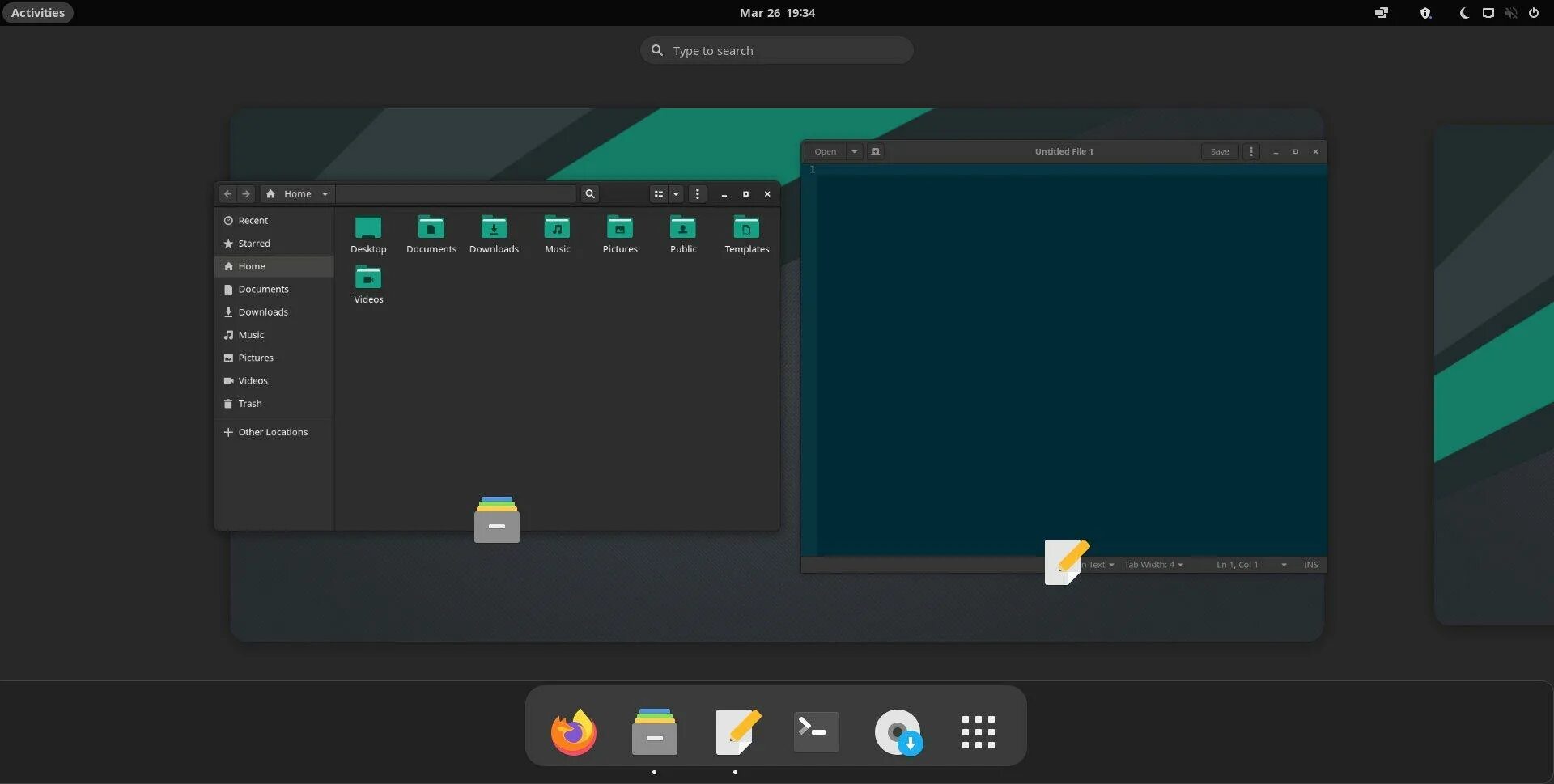Click new document icon in Text Editor
The width and height of the screenshot is (1554, 784).
[875, 151]
